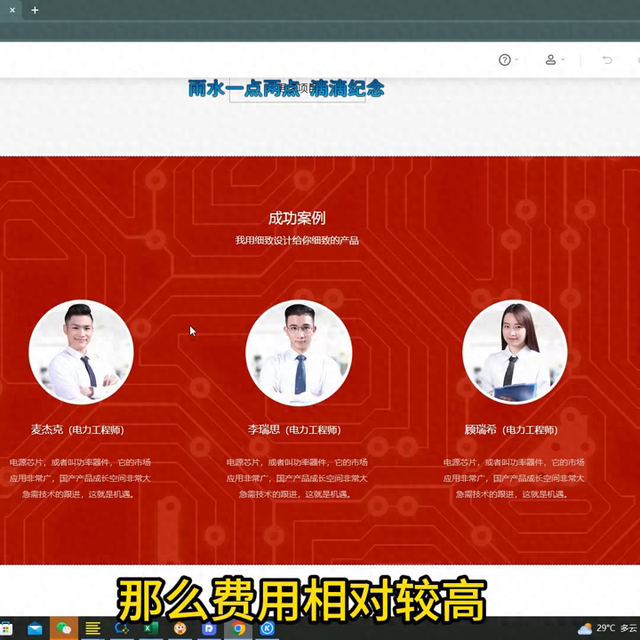Screen dimensions: 640x640
Task: Select description paragraph under 顾瑞希
Action: tap(513, 478)
